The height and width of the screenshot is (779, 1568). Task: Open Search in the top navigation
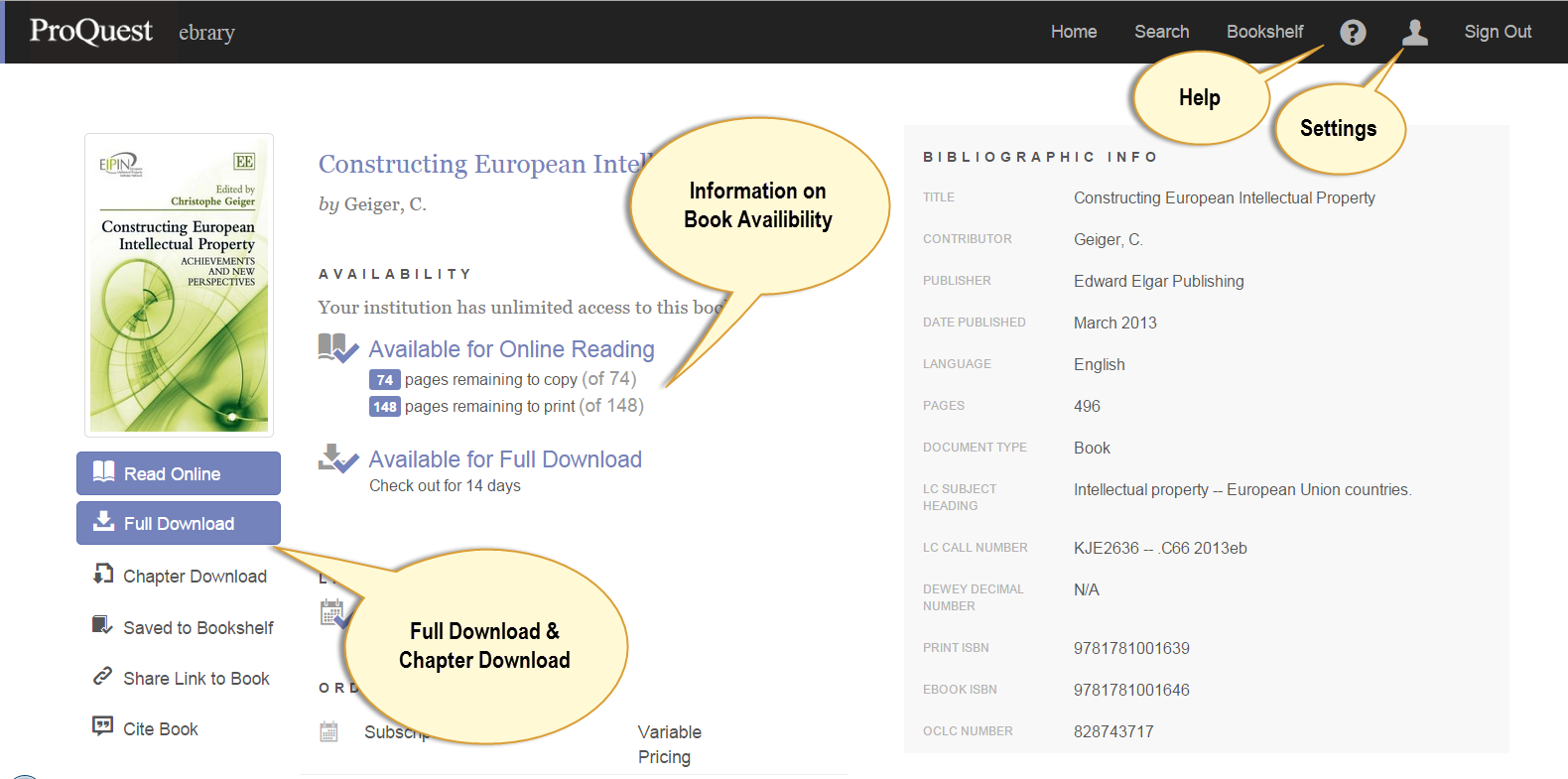pos(1162,32)
